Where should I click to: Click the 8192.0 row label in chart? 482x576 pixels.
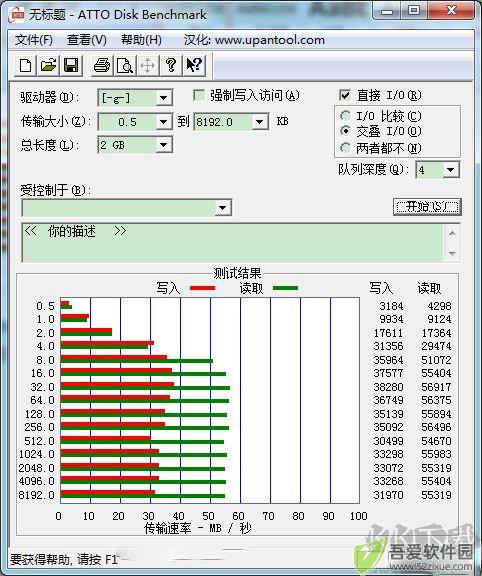coord(36,495)
